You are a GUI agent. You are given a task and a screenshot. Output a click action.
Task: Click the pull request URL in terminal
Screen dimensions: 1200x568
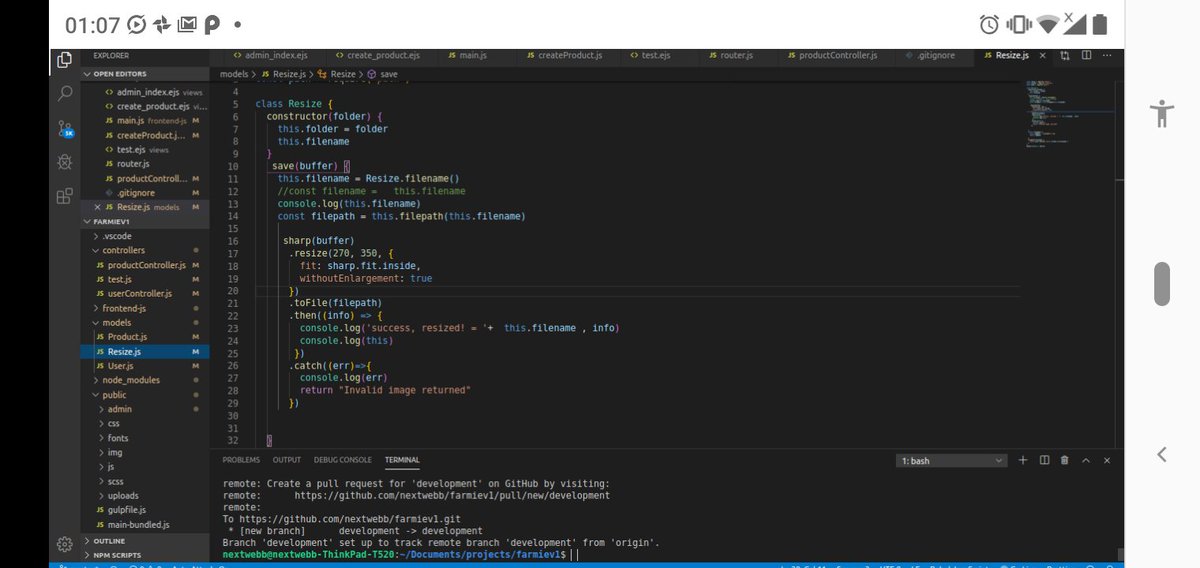pyautogui.click(x=452, y=495)
